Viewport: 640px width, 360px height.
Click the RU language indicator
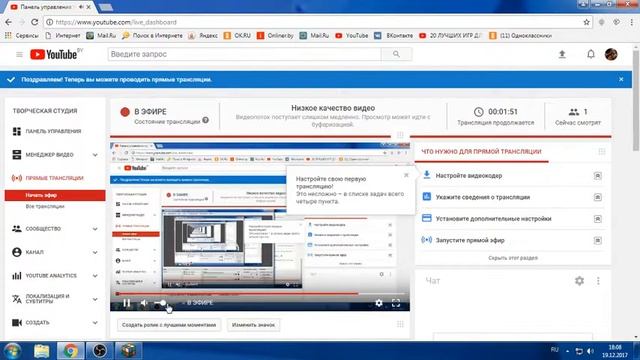pos(554,350)
